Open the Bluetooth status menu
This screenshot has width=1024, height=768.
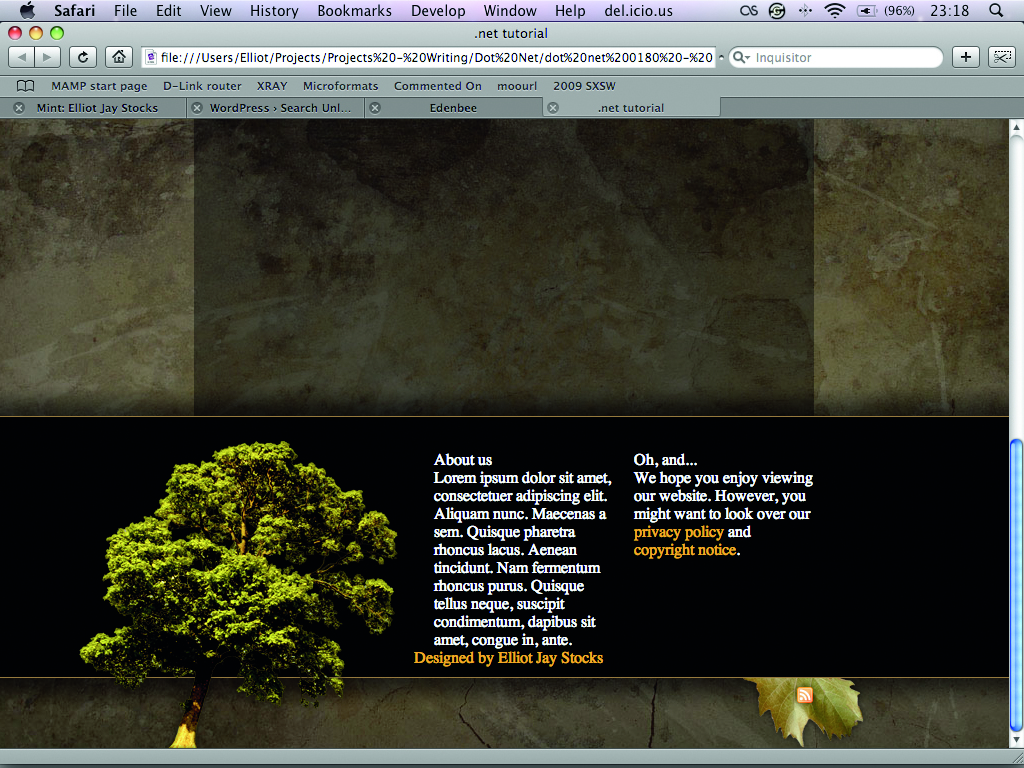pos(805,10)
